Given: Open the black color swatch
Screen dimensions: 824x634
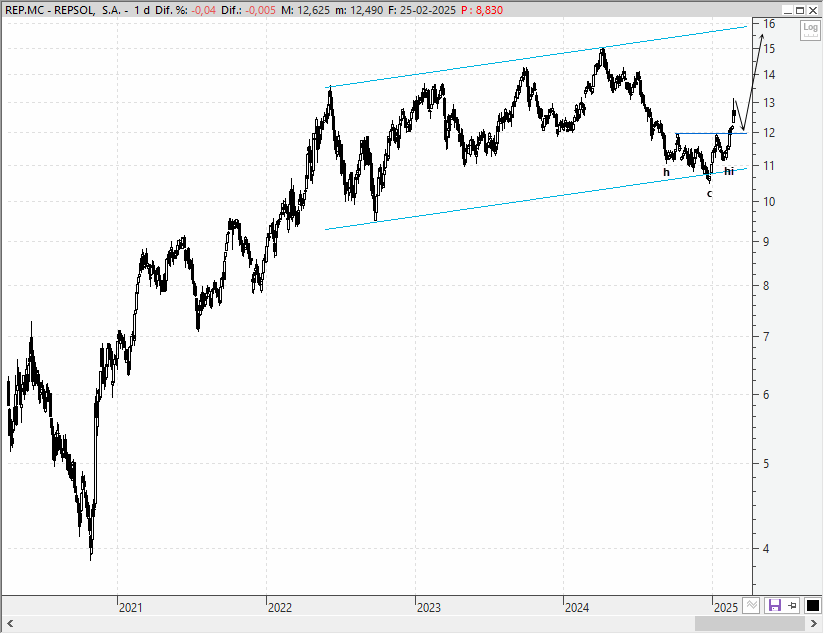Looking at the screenshot, I should coord(812,606).
